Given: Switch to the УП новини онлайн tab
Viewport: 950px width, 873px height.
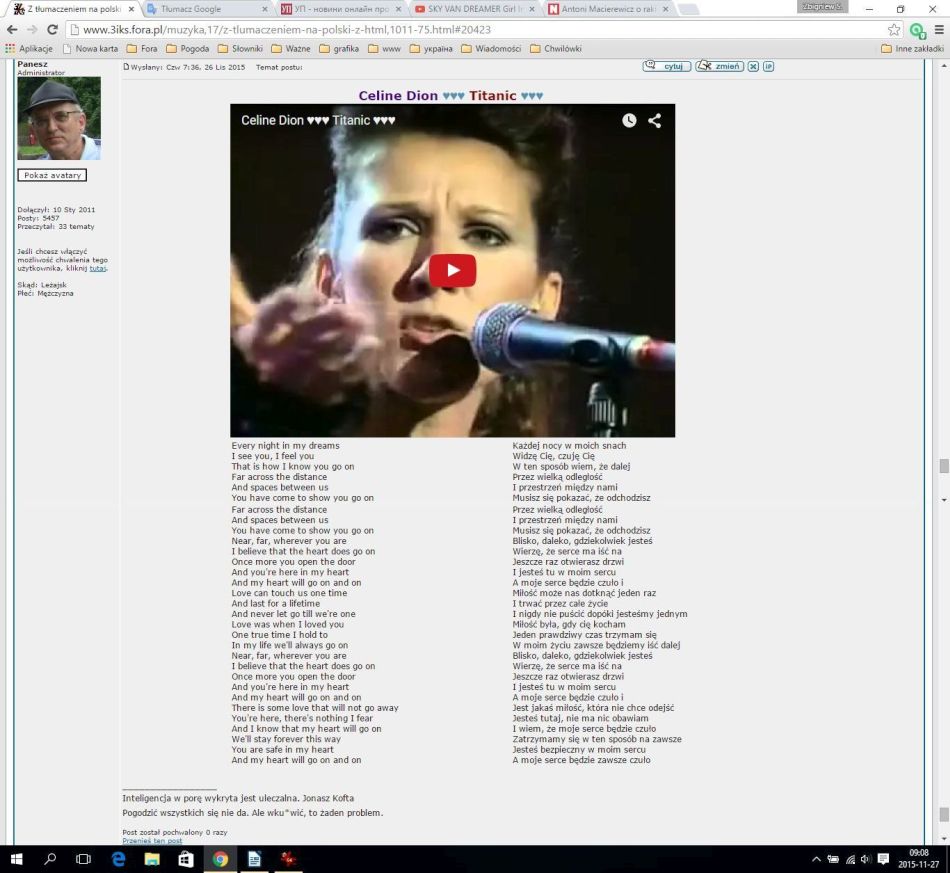Looking at the screenshot, I should pyautogui.click(x=342, y=9).
